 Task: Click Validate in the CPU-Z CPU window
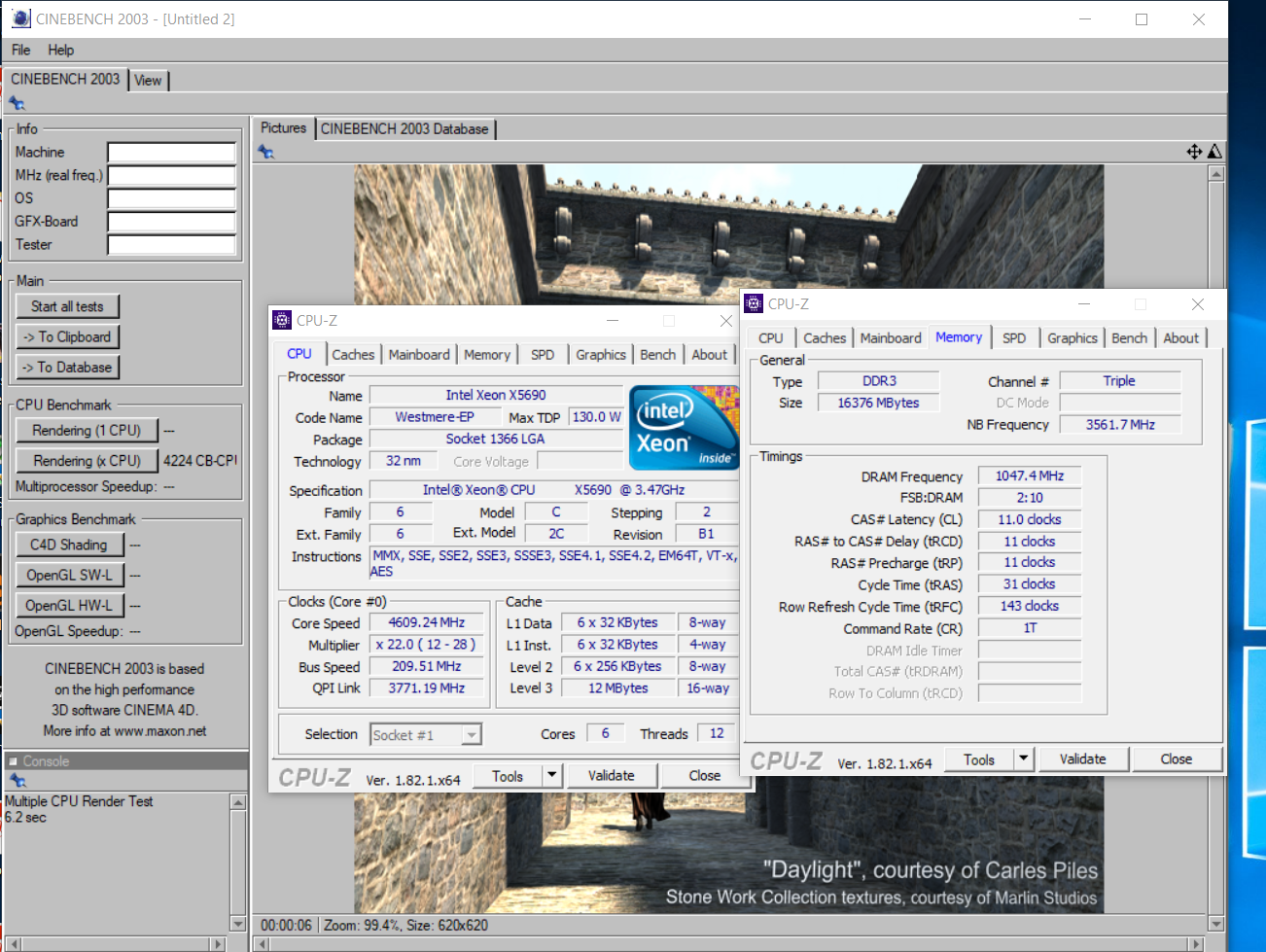[612, 776]
